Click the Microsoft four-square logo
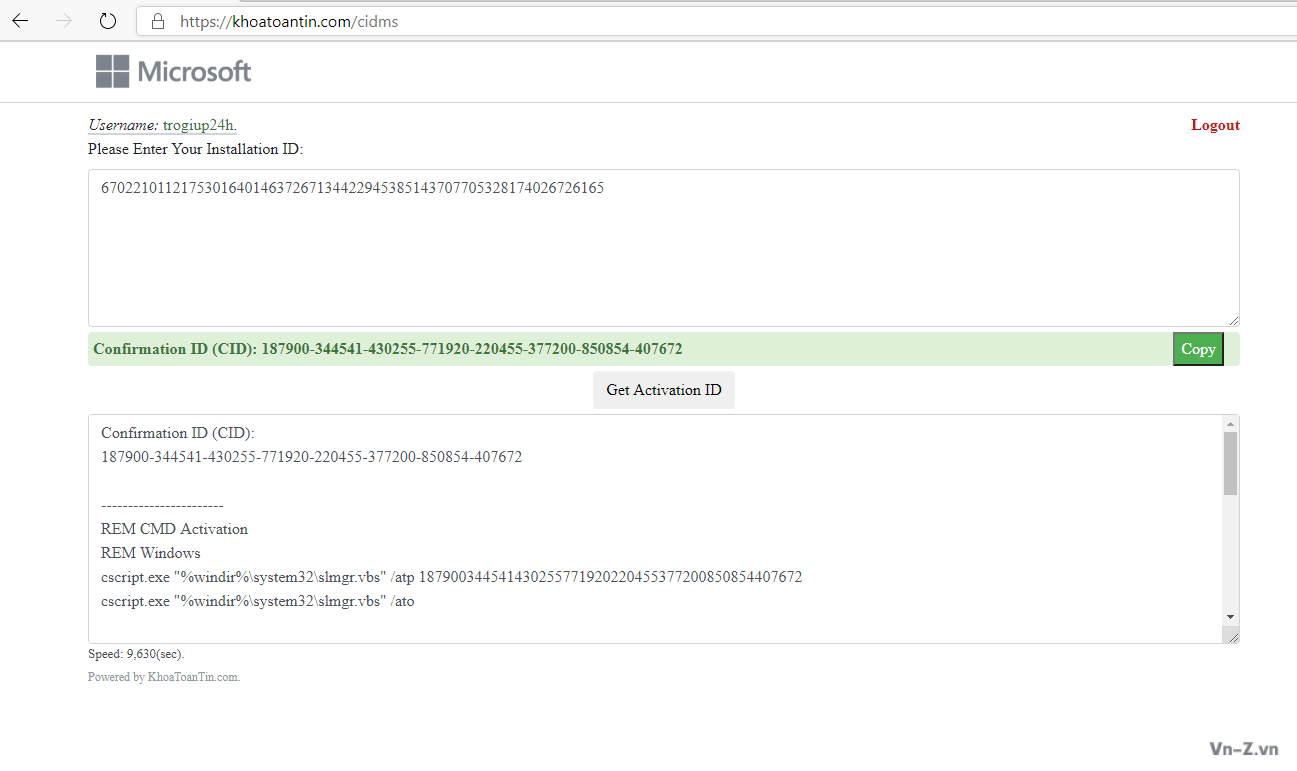The width and height of the screenshot is (1297, 771). [112, 71]
